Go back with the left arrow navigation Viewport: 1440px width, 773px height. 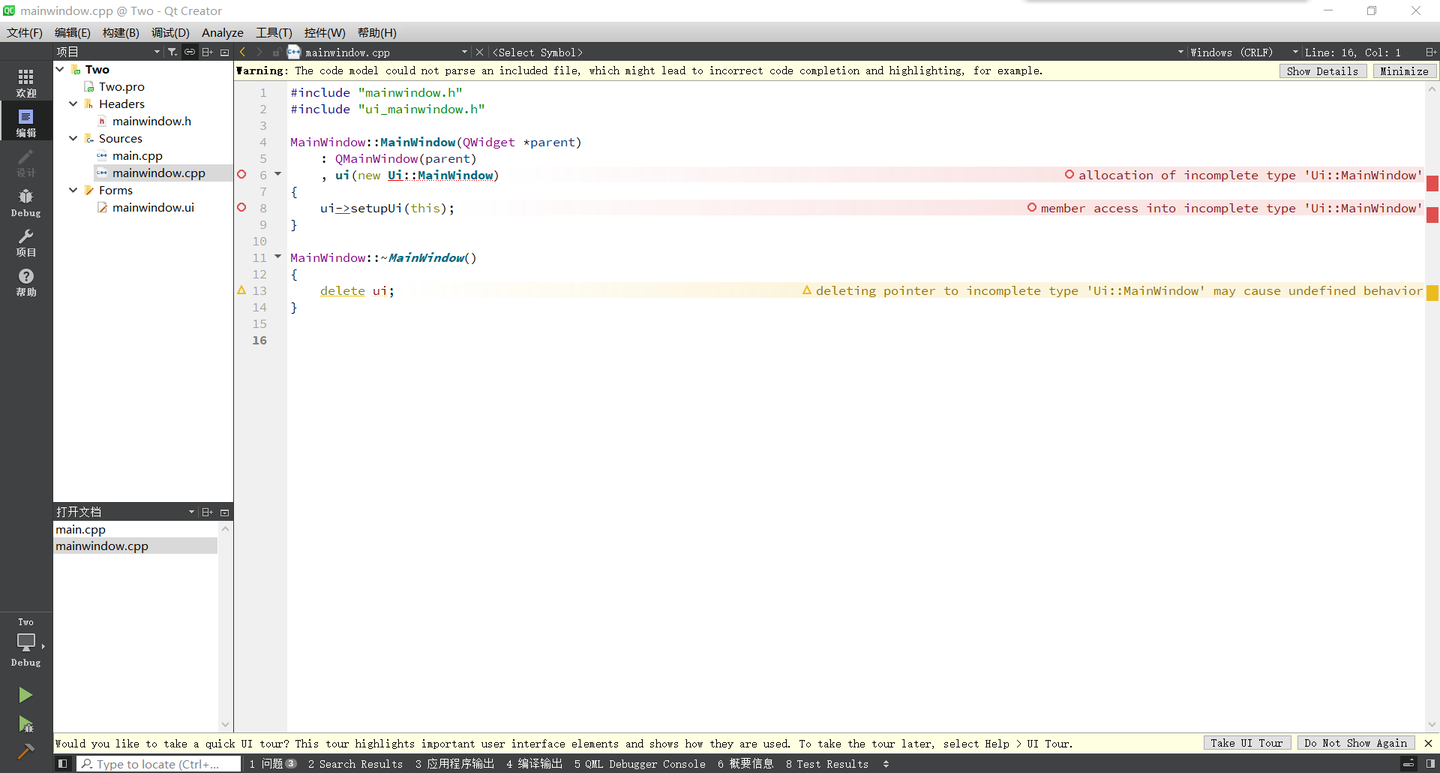coord(243,52)
